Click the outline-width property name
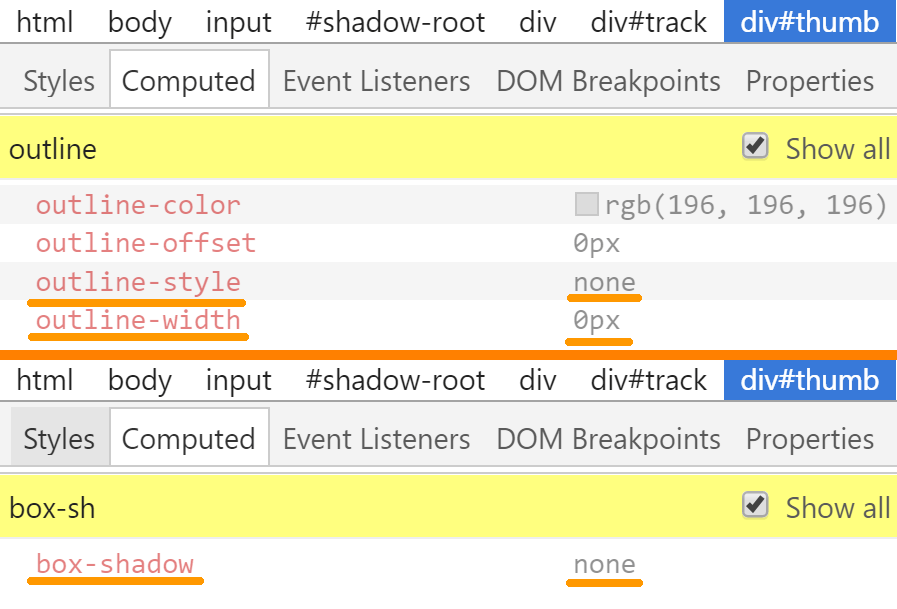This screenshot has height=609, width=897. tap(138, 320)
